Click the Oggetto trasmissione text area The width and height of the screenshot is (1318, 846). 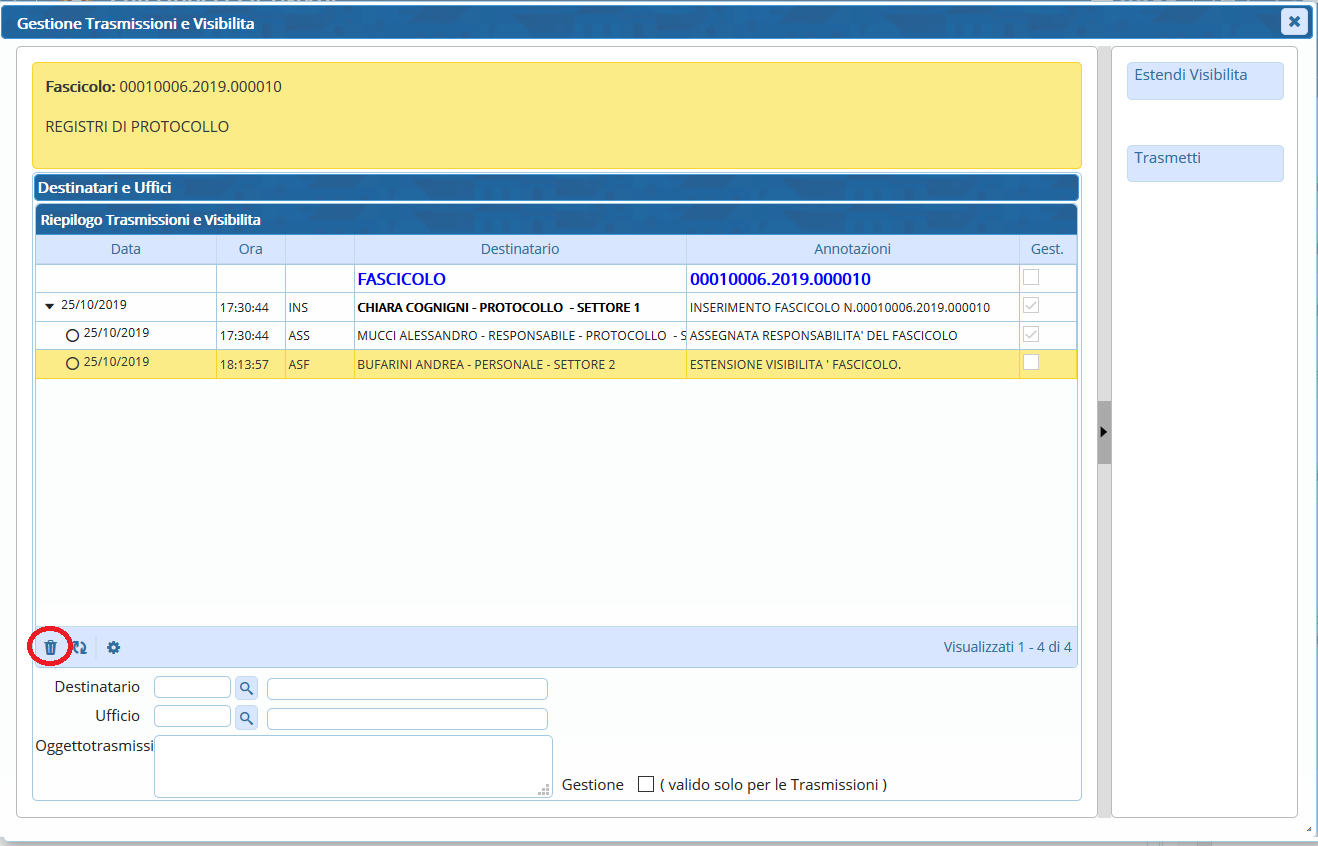(x=352, y=766)
